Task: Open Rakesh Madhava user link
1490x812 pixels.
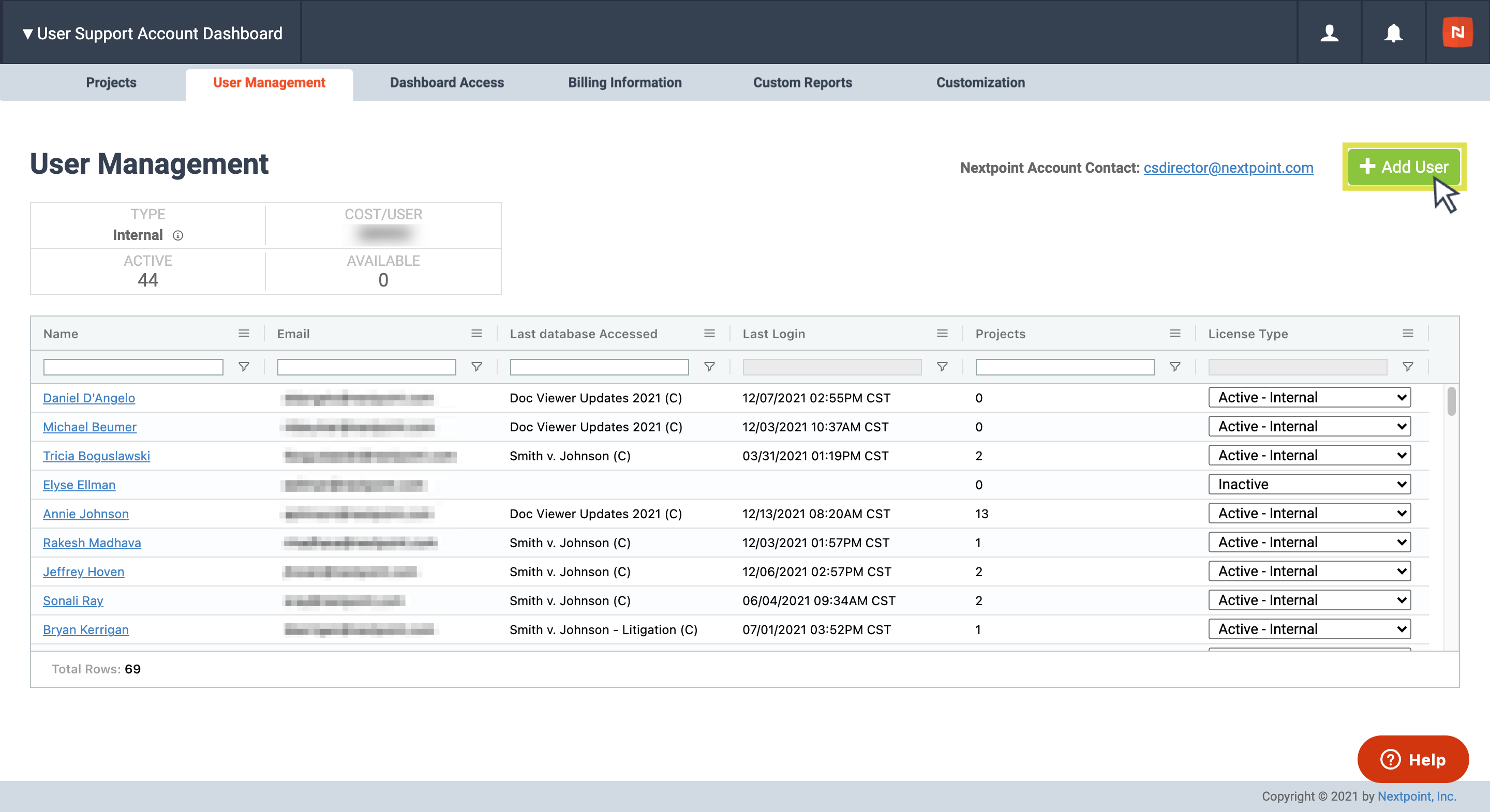Action: pyautogui.click(x=92, y=543)
